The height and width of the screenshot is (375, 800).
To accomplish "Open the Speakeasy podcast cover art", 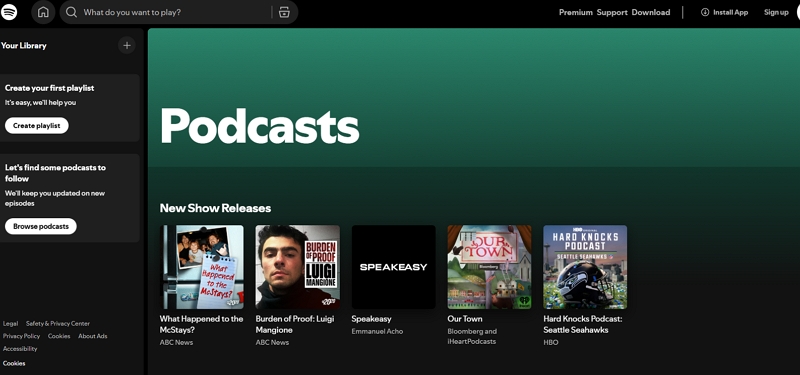I will point(393,267).
